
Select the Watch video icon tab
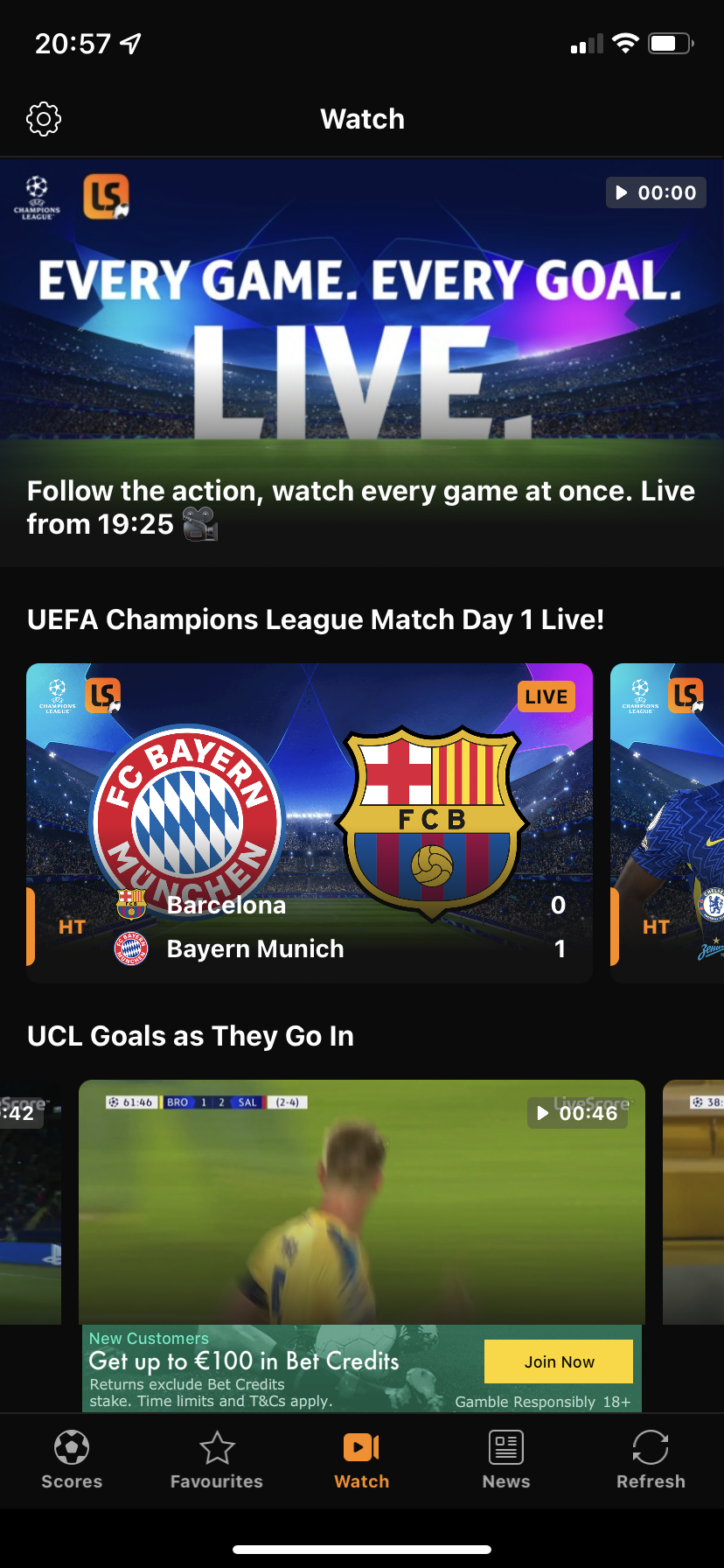tap(361, 1448)
